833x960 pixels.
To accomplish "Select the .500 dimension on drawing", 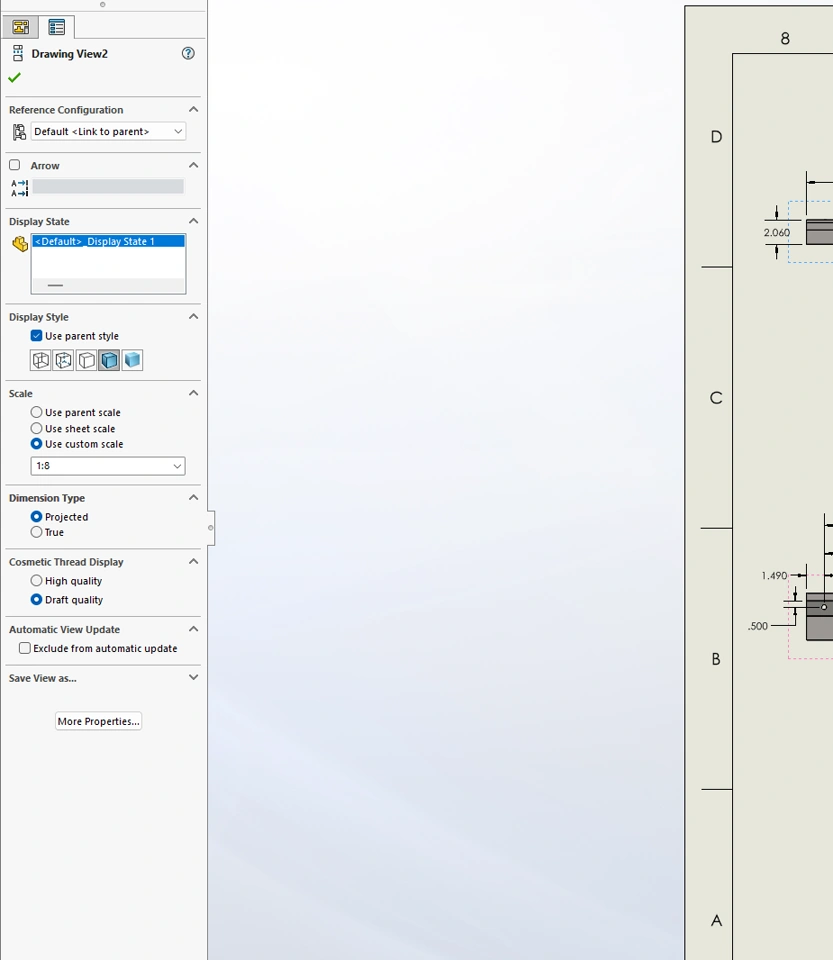I will [758, 626].
